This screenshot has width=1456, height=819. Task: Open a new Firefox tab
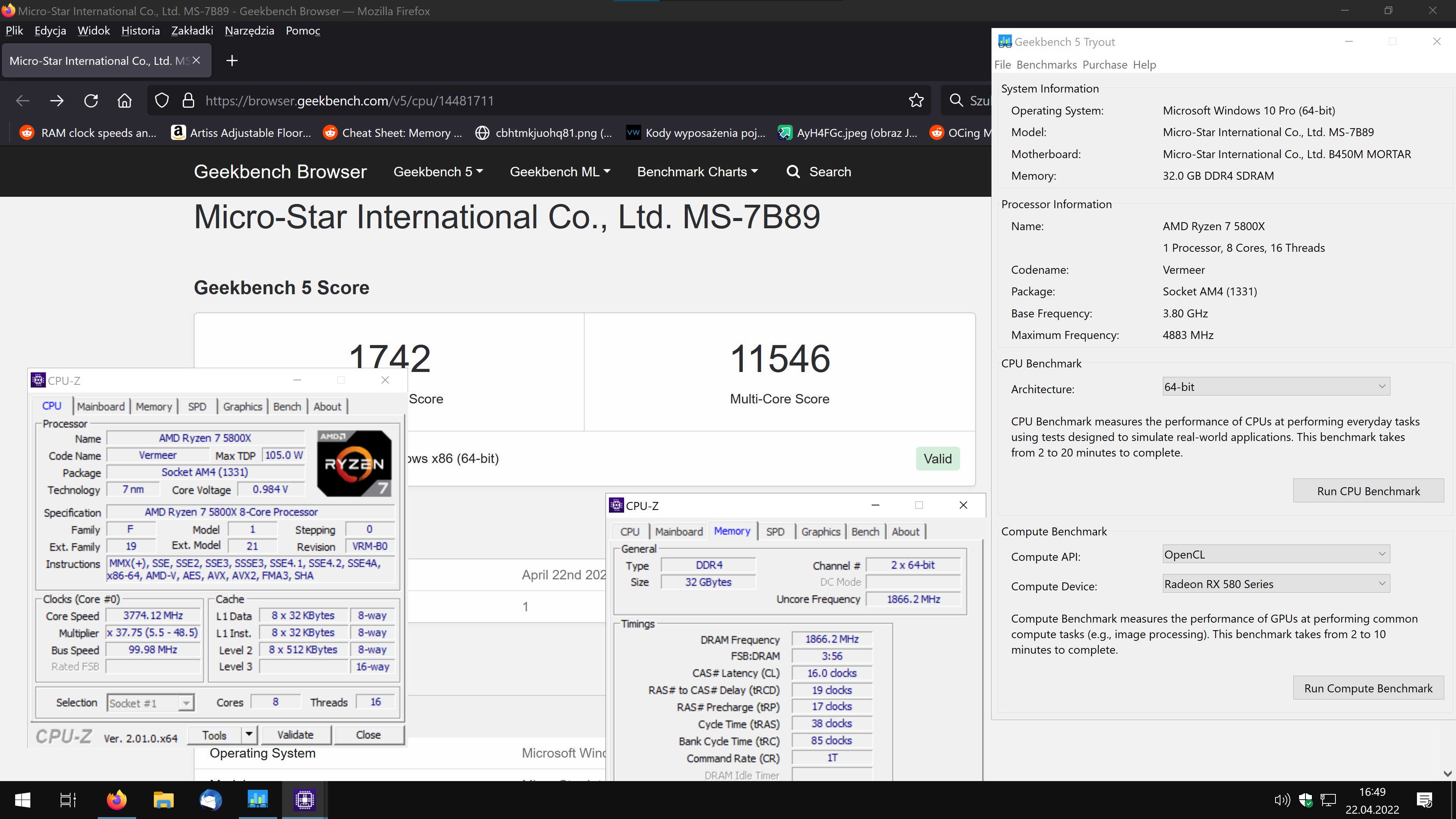232,61
